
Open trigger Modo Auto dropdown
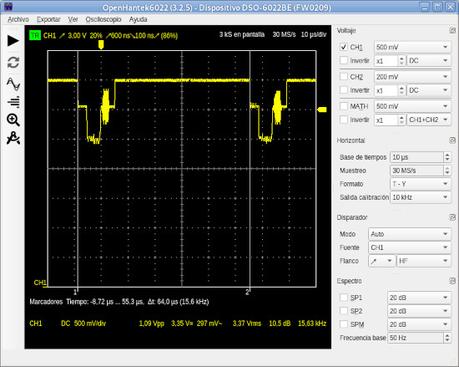click(410, 234)
